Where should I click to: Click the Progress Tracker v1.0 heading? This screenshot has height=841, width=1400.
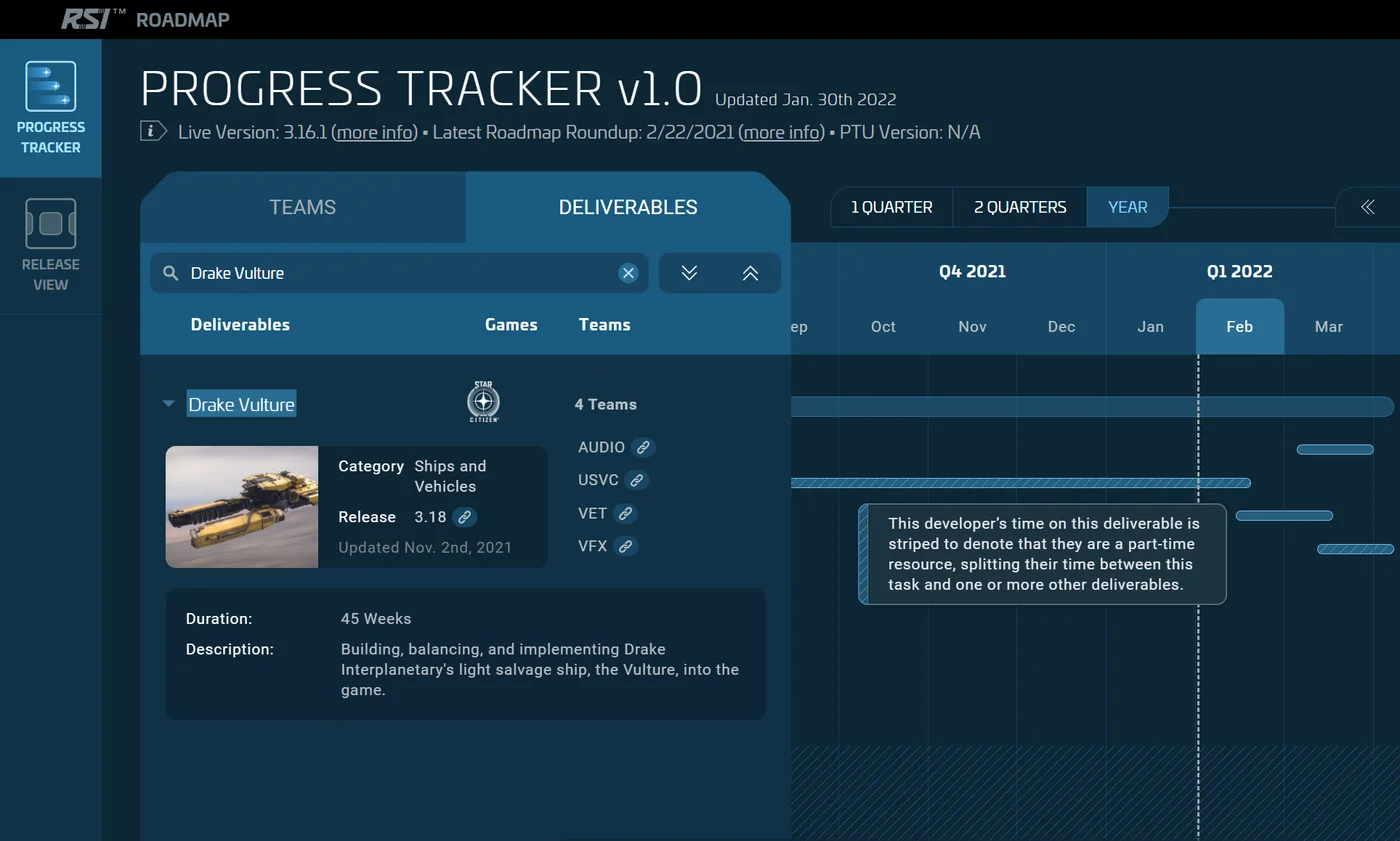tap(421, 88)
